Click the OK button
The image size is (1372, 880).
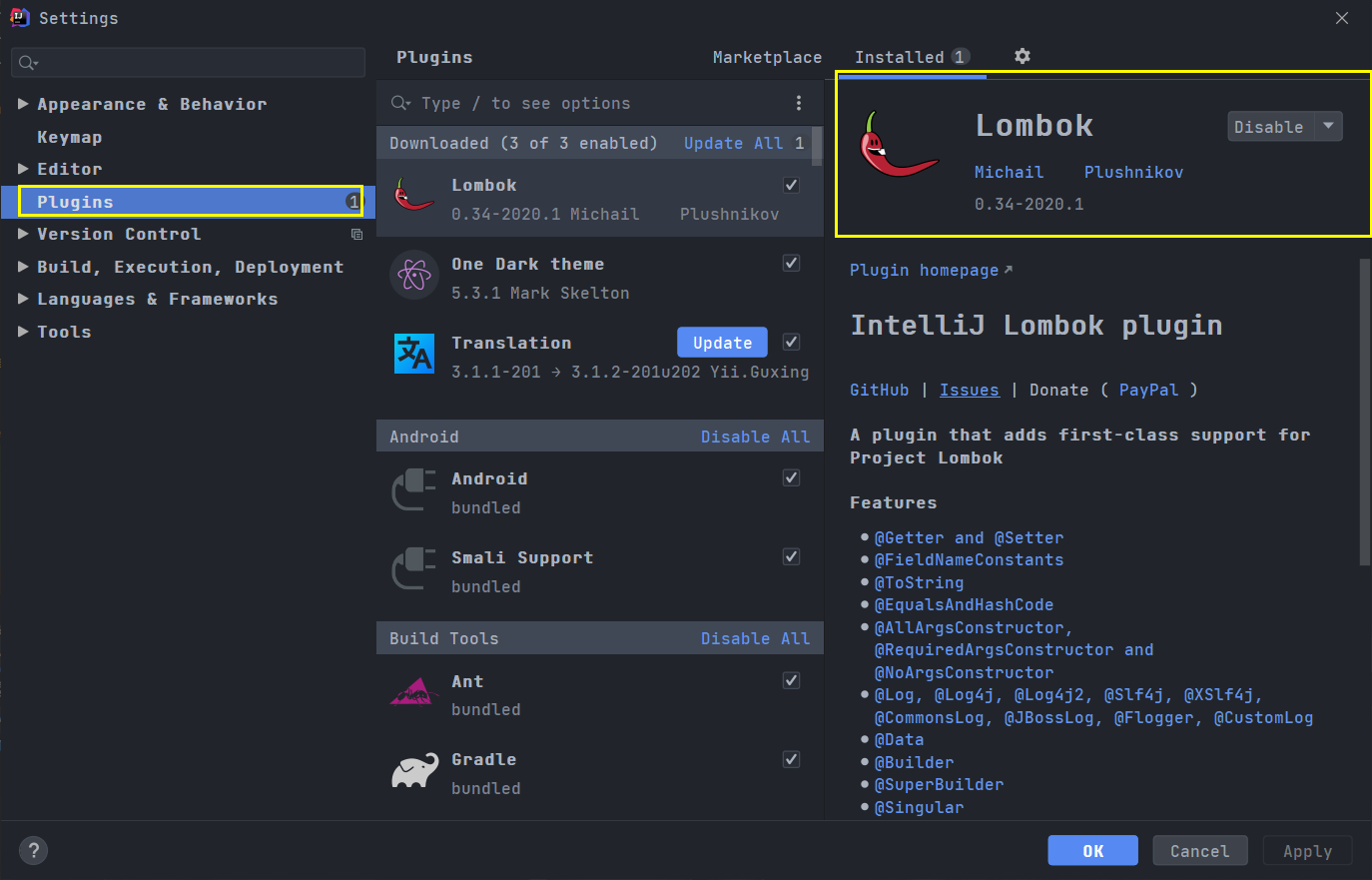(1093, 851)
